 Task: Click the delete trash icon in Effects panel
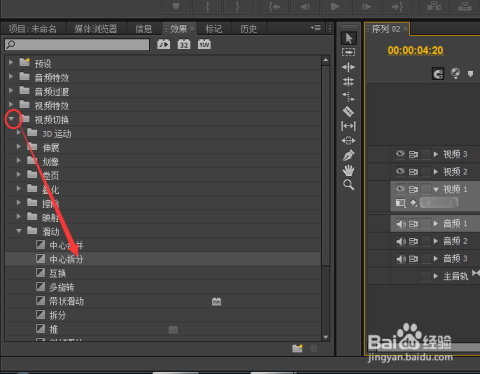pos(314,349)
